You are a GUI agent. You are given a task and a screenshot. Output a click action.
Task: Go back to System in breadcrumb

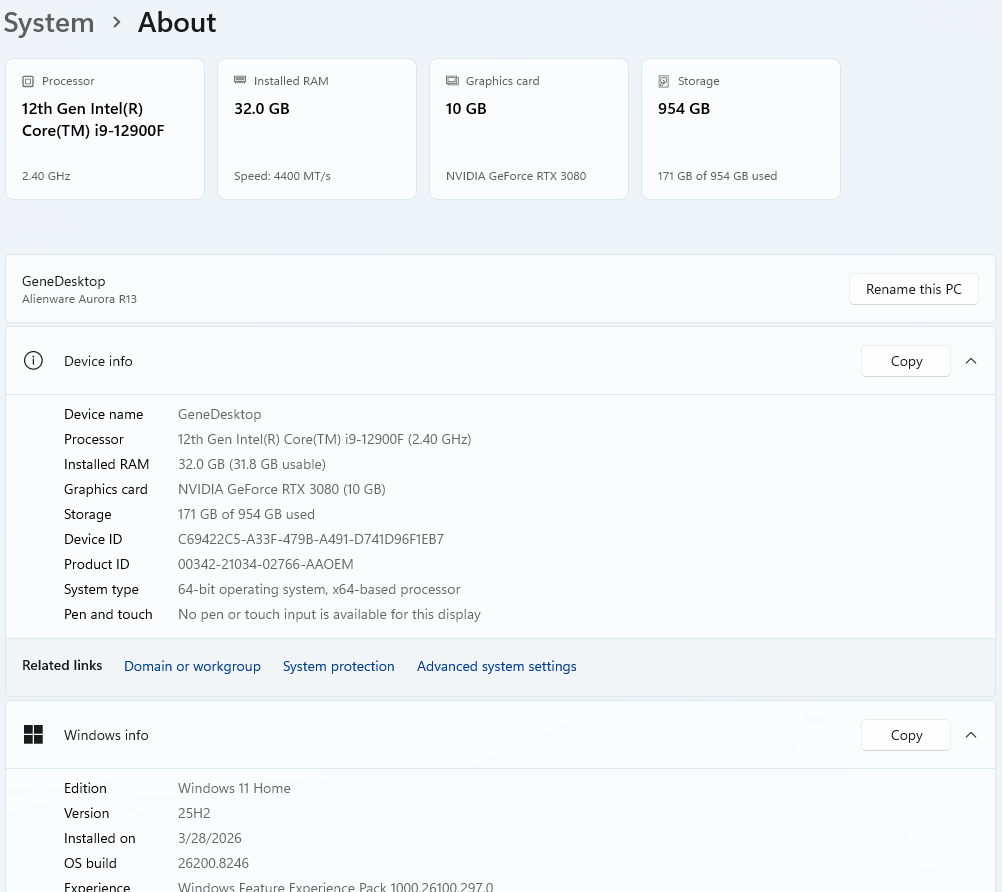coord(48,23)
